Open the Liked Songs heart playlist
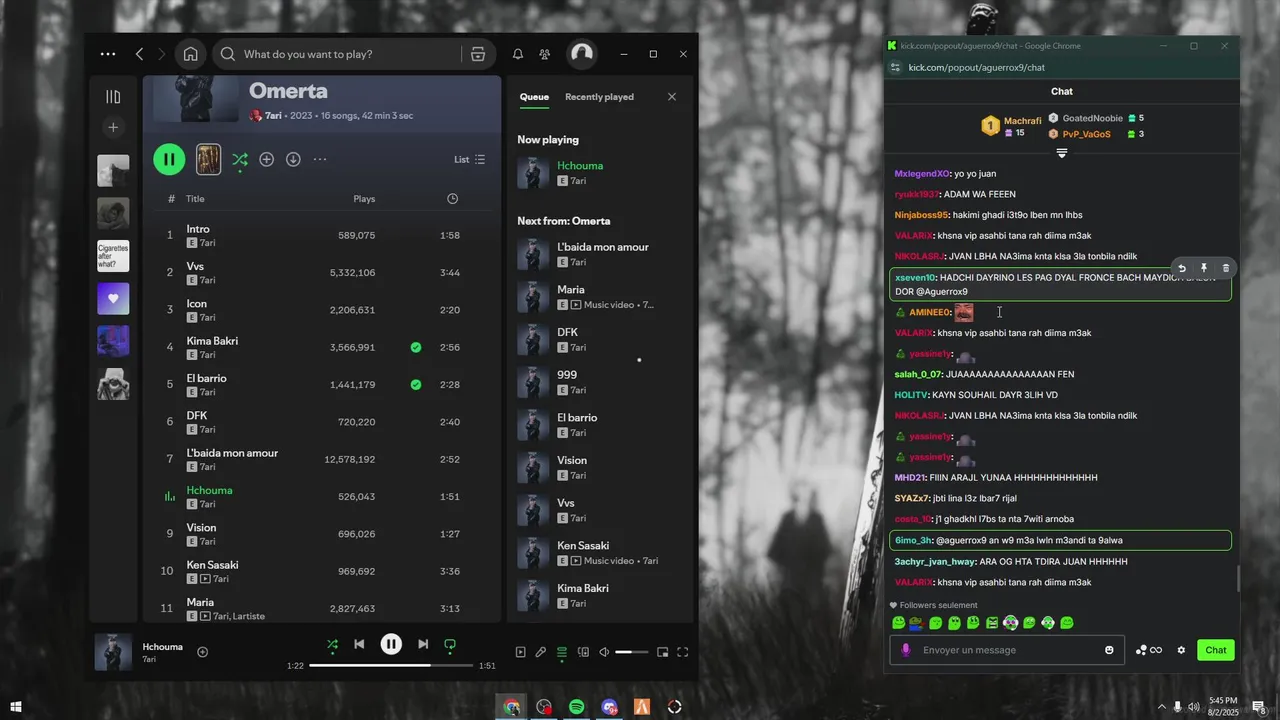The height and width of the screenshot is (720, 1280). pyautogui.click(x=113, y=298)
